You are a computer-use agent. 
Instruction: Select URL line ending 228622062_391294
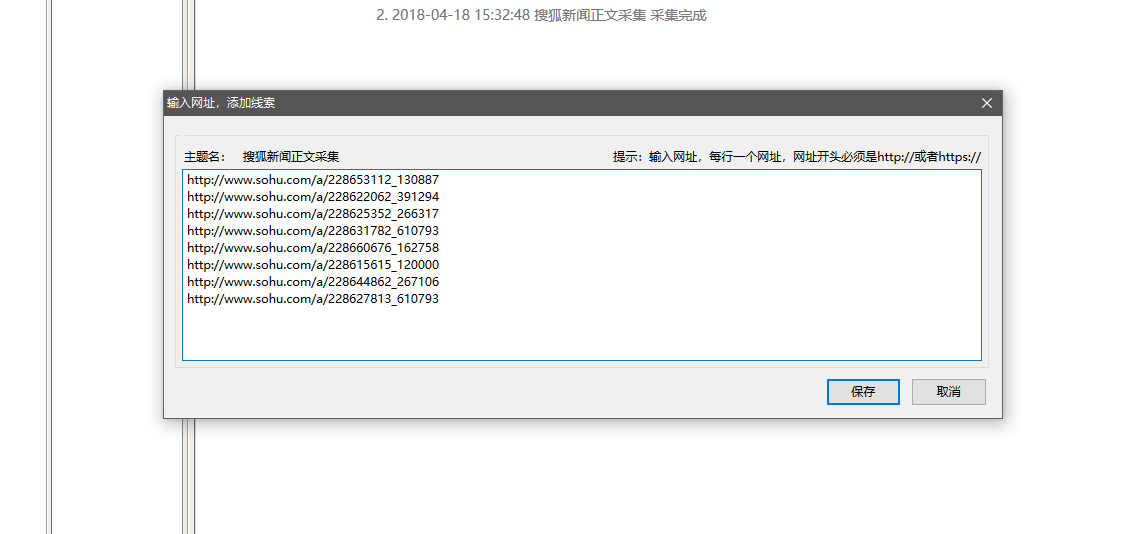coord(313,196)
